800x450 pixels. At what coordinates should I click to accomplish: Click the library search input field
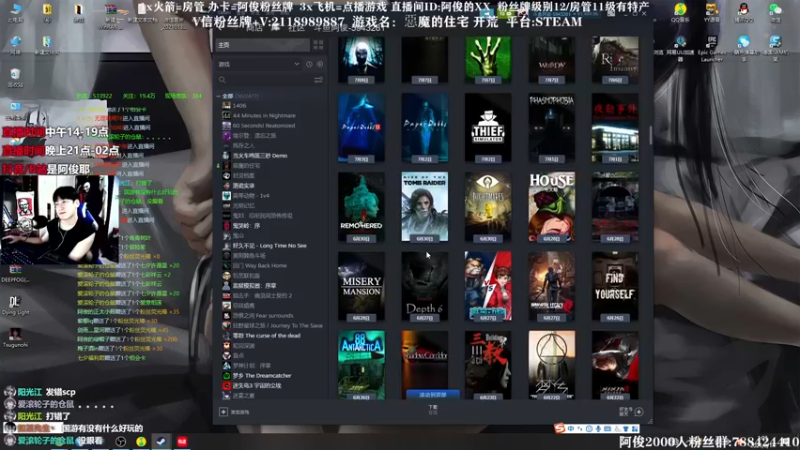click(x=269, y=80)
